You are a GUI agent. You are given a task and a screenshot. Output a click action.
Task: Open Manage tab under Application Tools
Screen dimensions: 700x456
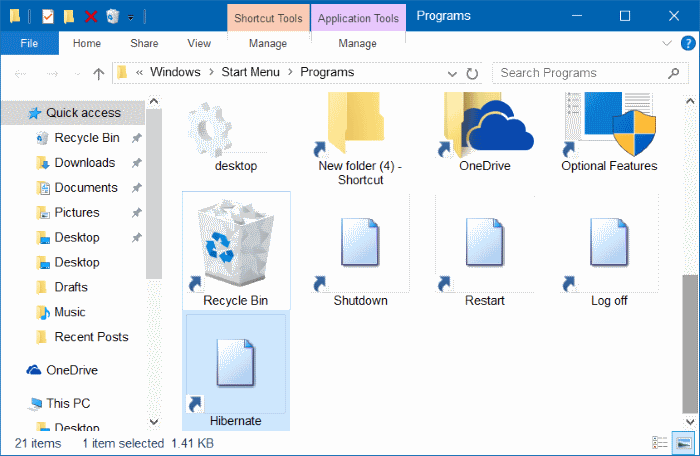tap(358, 43)
